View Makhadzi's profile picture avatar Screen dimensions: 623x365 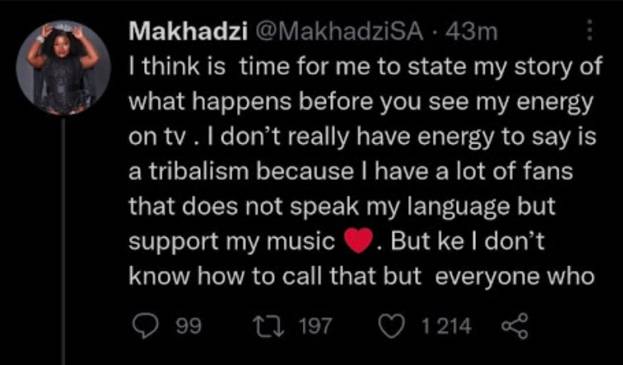[63, 68]
